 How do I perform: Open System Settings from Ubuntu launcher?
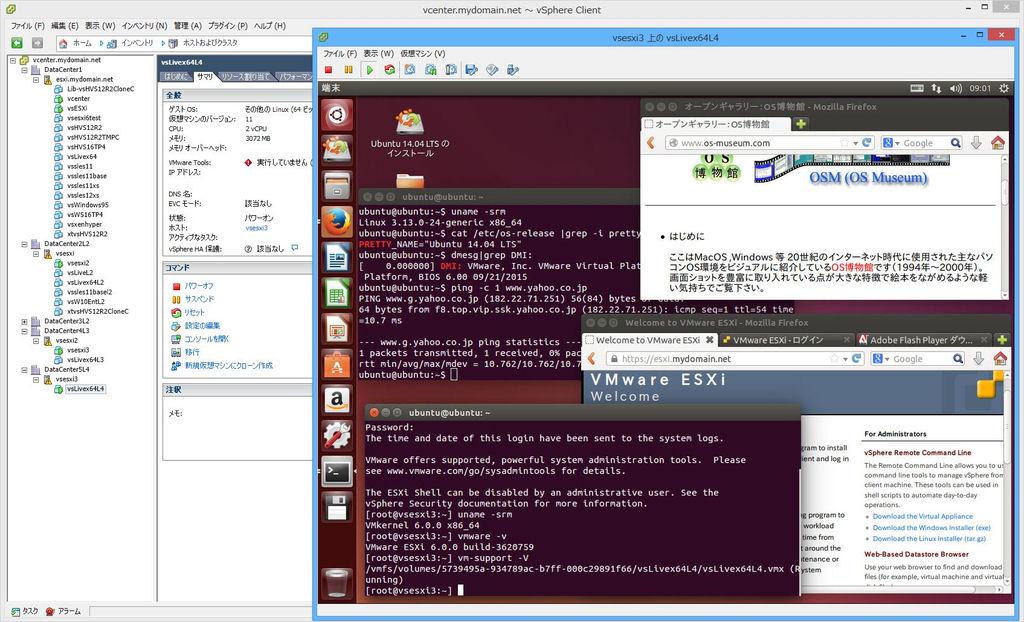click(337, 436)
